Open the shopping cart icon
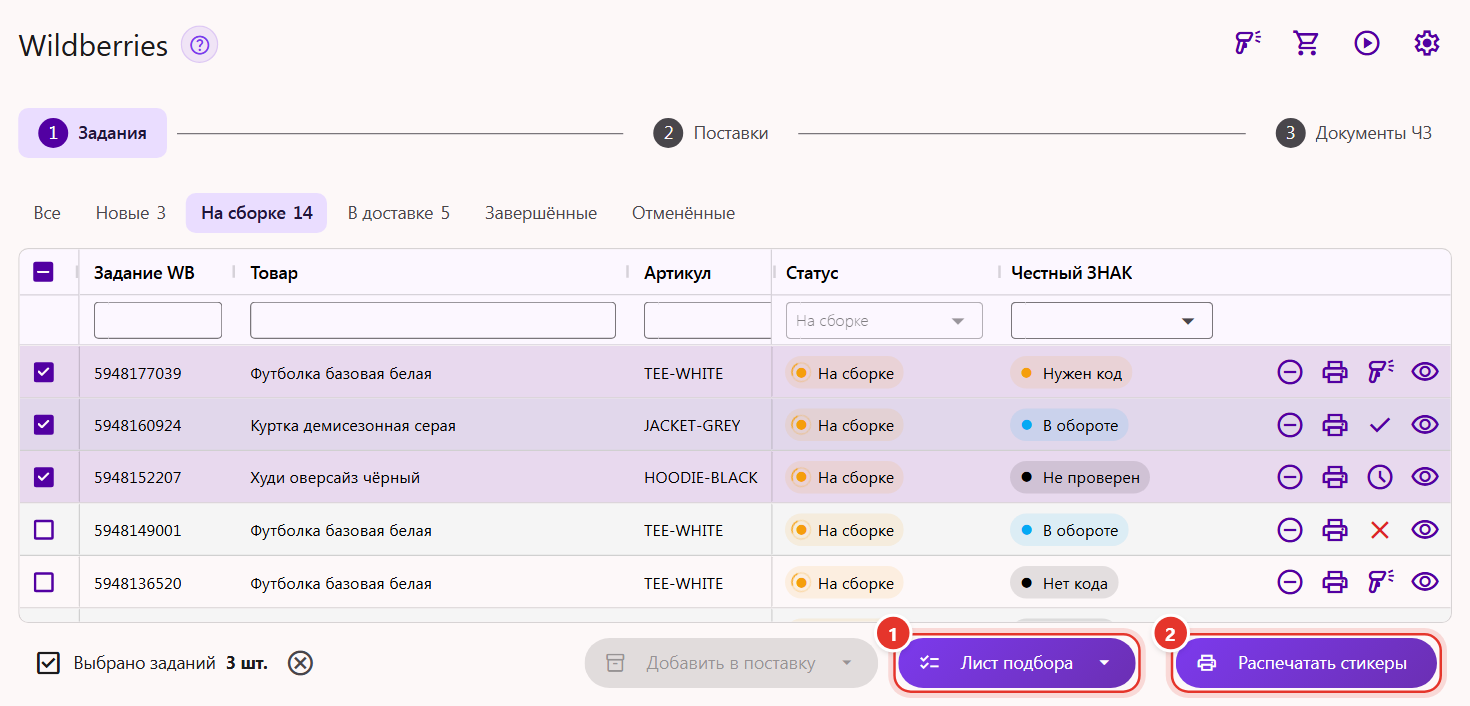 1306,43
